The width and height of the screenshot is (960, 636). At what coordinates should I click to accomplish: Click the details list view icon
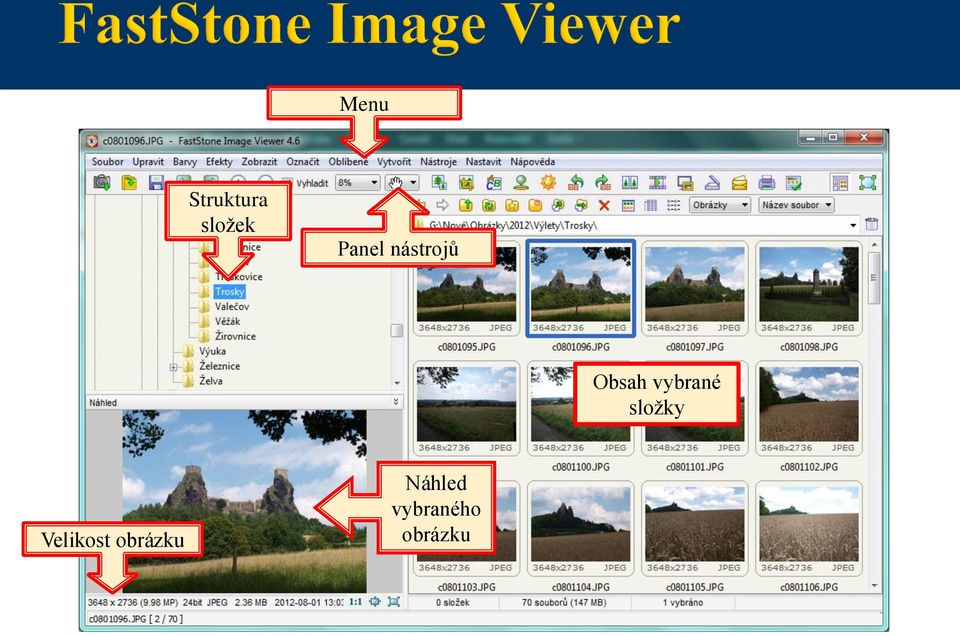coord(674,205)
